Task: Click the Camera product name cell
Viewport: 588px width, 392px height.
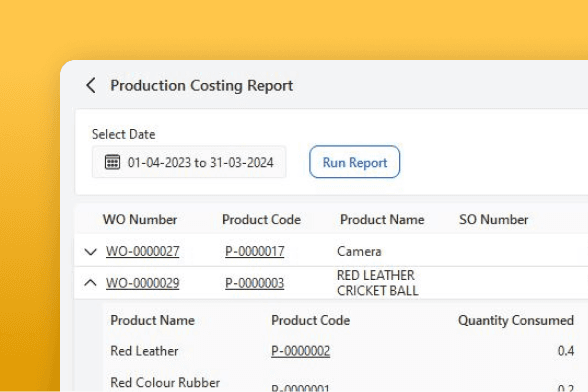Action: (359, 251)
